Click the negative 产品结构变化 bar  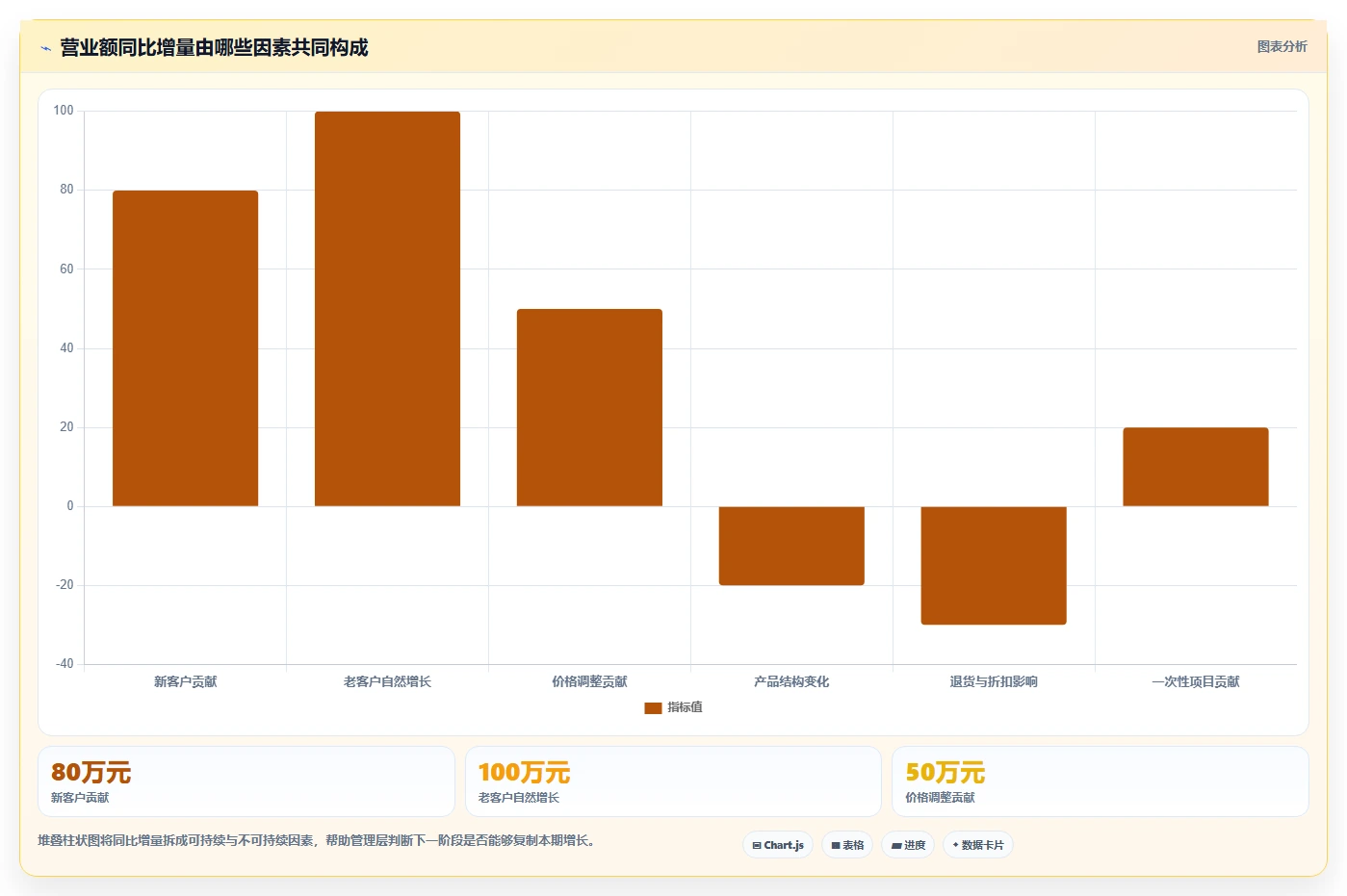(x=791, y=546)
